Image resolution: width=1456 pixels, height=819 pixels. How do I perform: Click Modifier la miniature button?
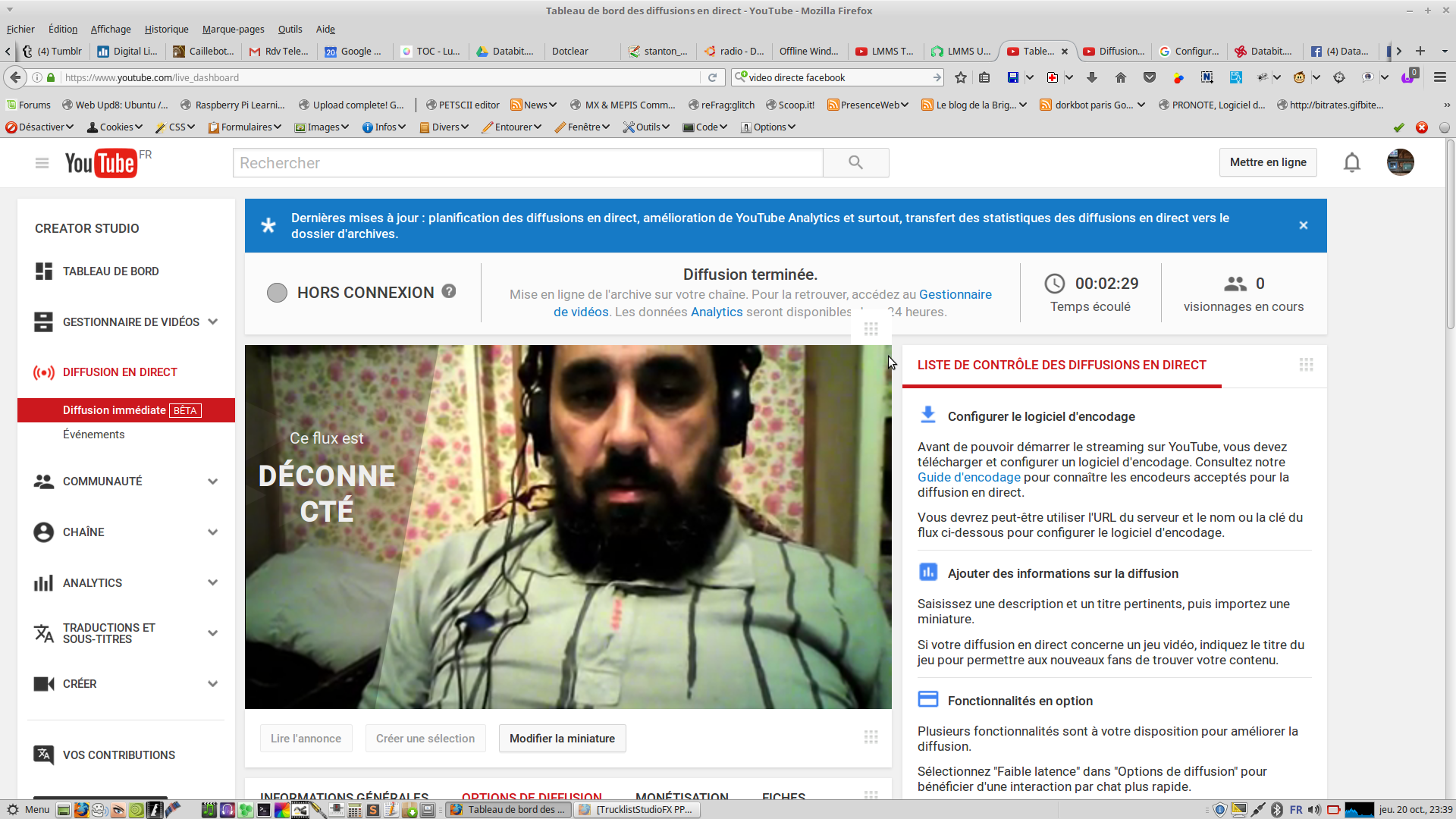(562, 739)
